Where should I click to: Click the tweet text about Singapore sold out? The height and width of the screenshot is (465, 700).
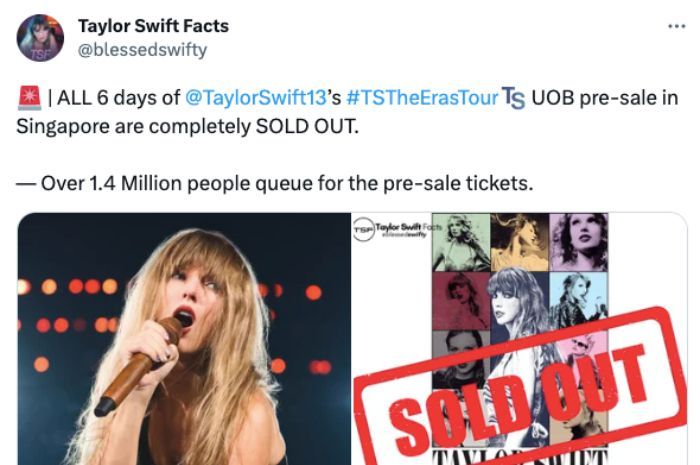347,112
